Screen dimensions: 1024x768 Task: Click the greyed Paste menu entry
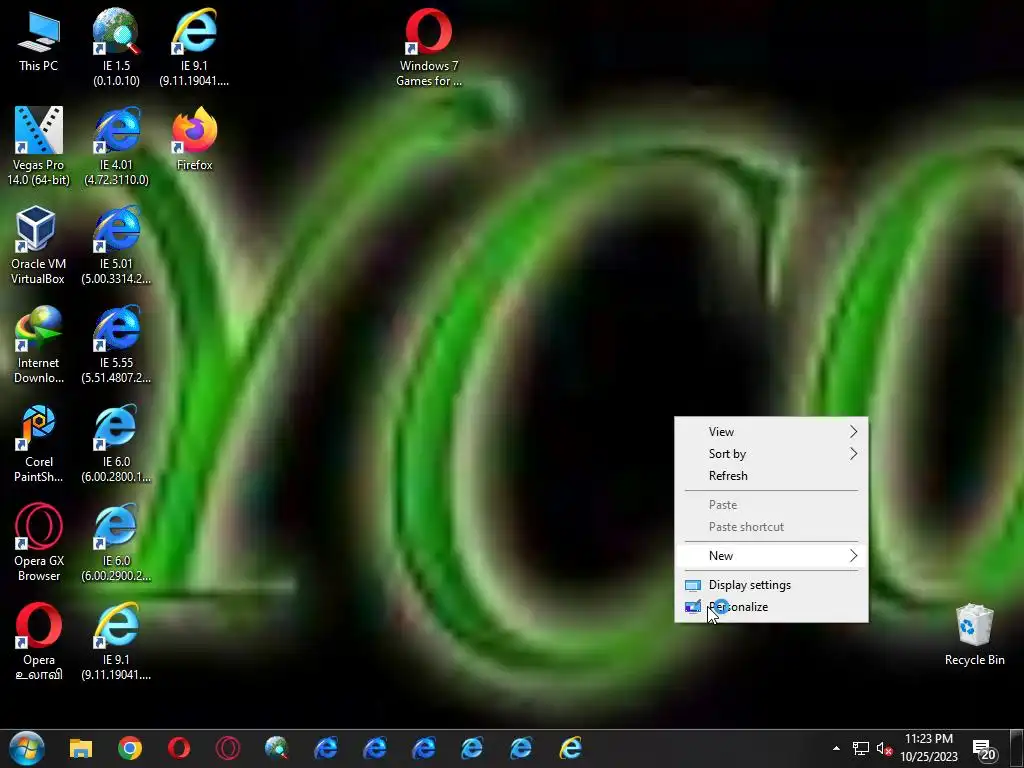(x=771, y=505)
